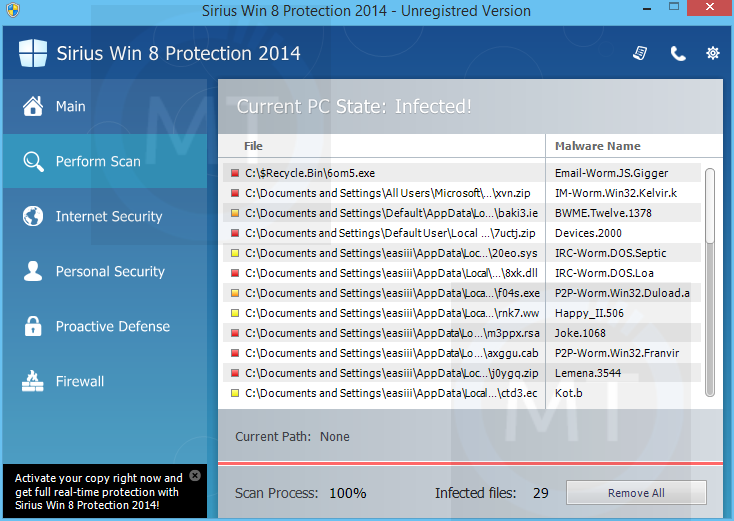This screenshot has height=521, width=734.
Task: Go to Personal Security section
Action: pos(105,271)
